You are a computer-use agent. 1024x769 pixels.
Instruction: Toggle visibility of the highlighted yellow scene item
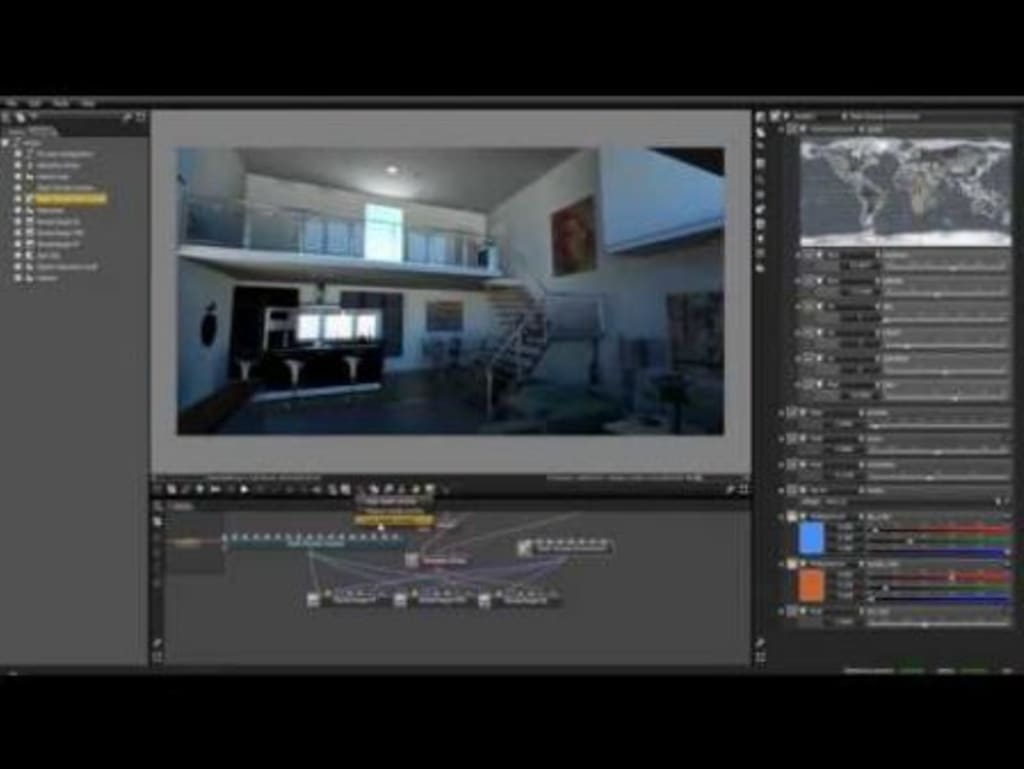17,199
